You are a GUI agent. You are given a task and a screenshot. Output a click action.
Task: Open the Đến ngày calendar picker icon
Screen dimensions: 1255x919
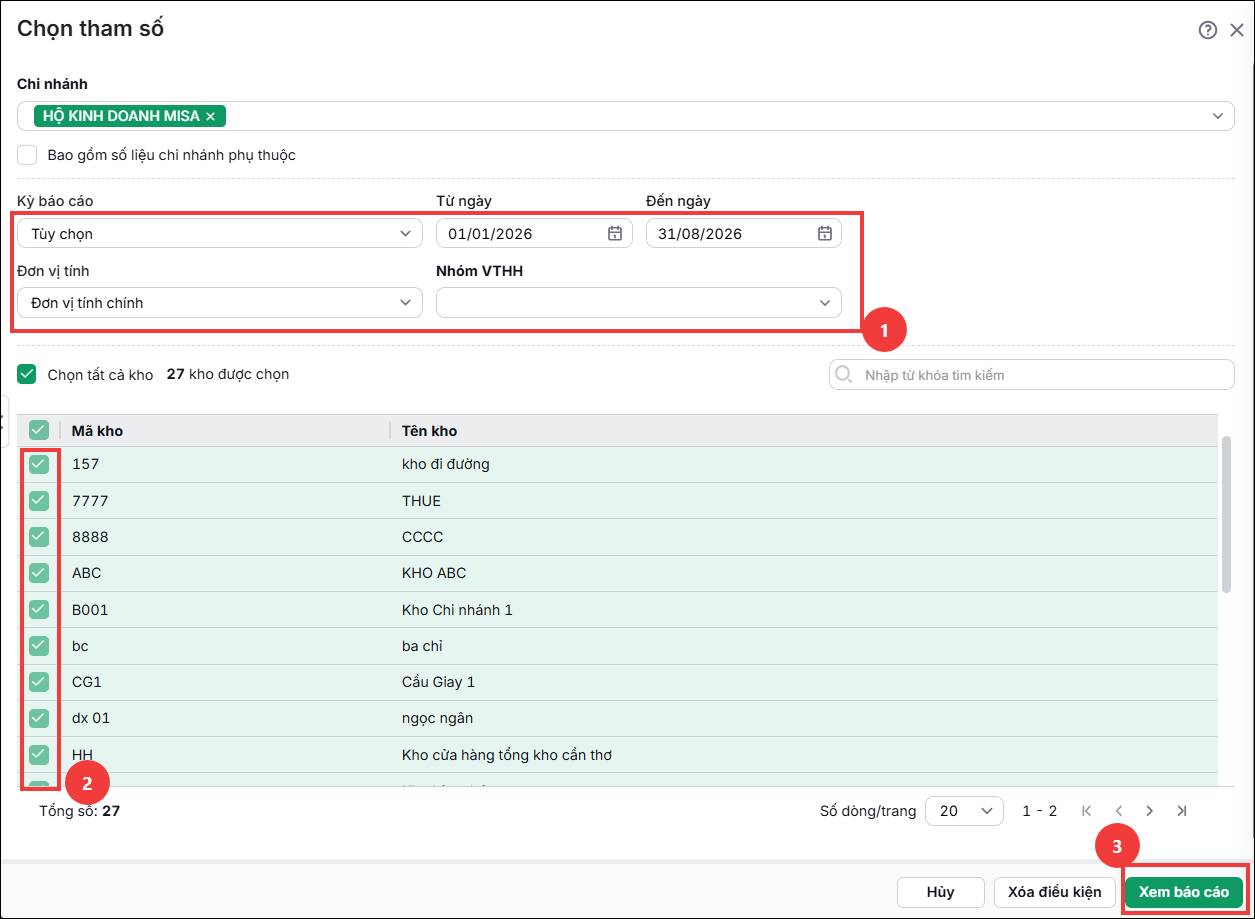[825, 233]
